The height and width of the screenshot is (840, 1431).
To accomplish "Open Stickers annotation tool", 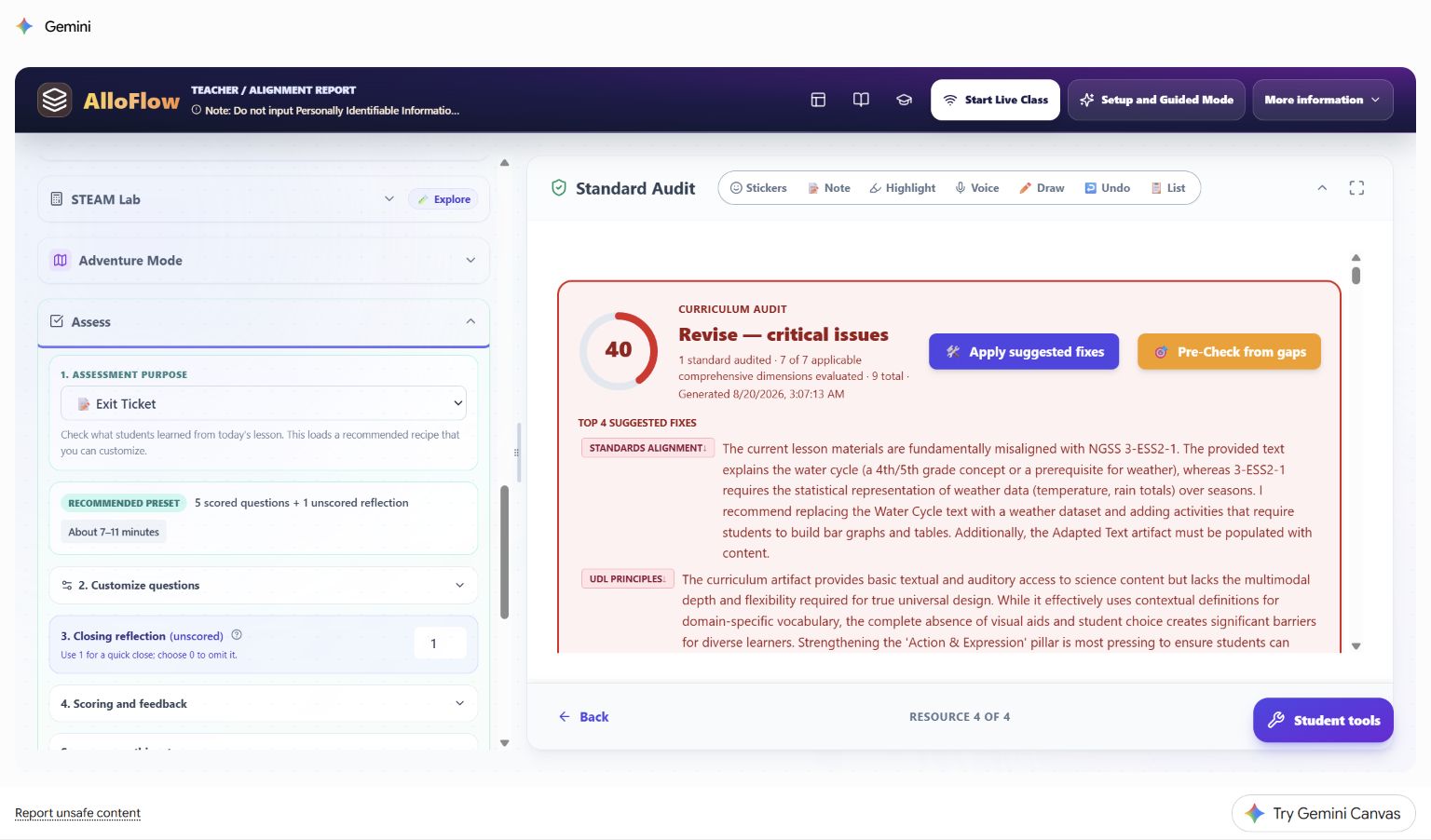I will coord(758,188).
